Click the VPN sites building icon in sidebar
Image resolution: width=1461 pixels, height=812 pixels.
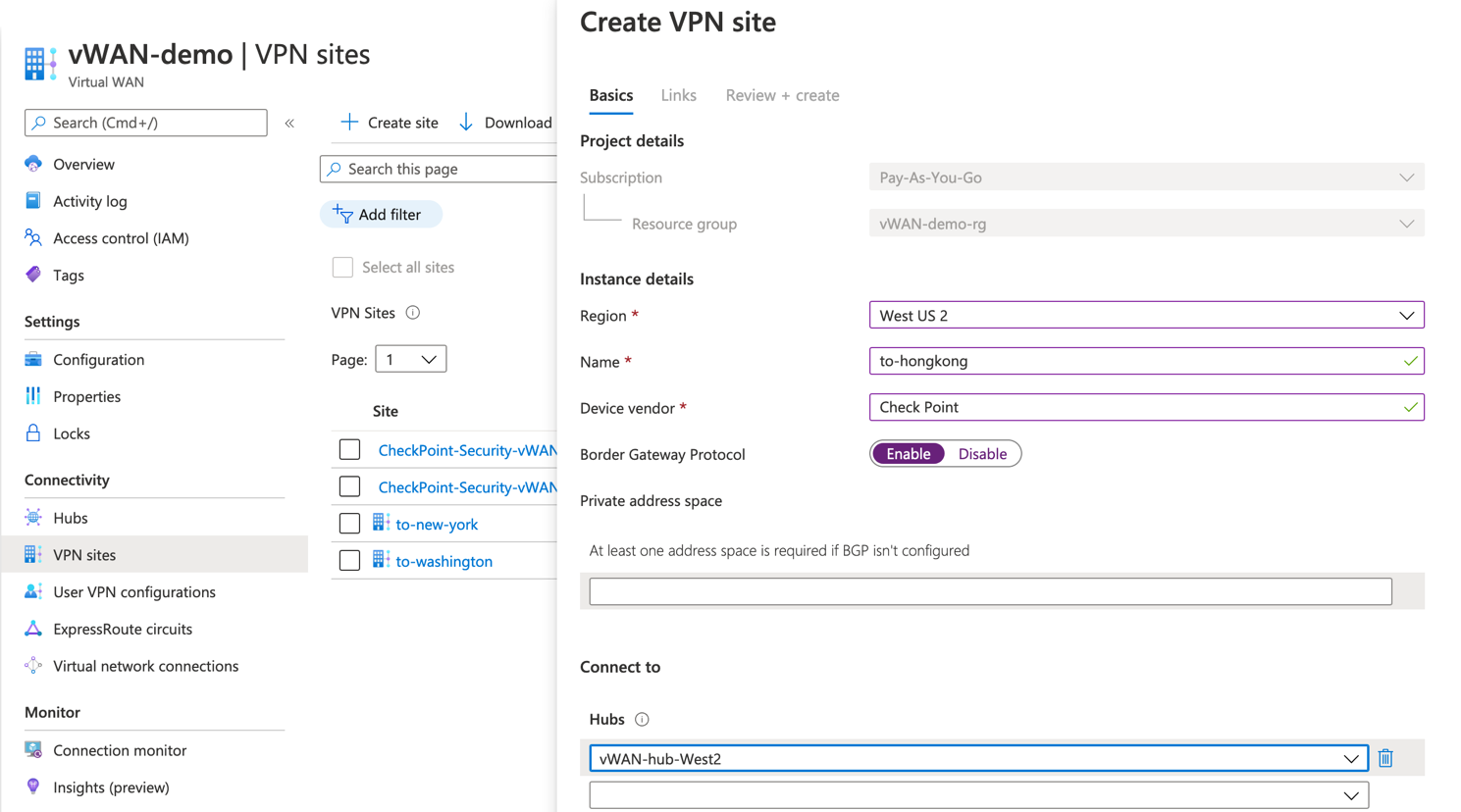click(x=33, y=554)
